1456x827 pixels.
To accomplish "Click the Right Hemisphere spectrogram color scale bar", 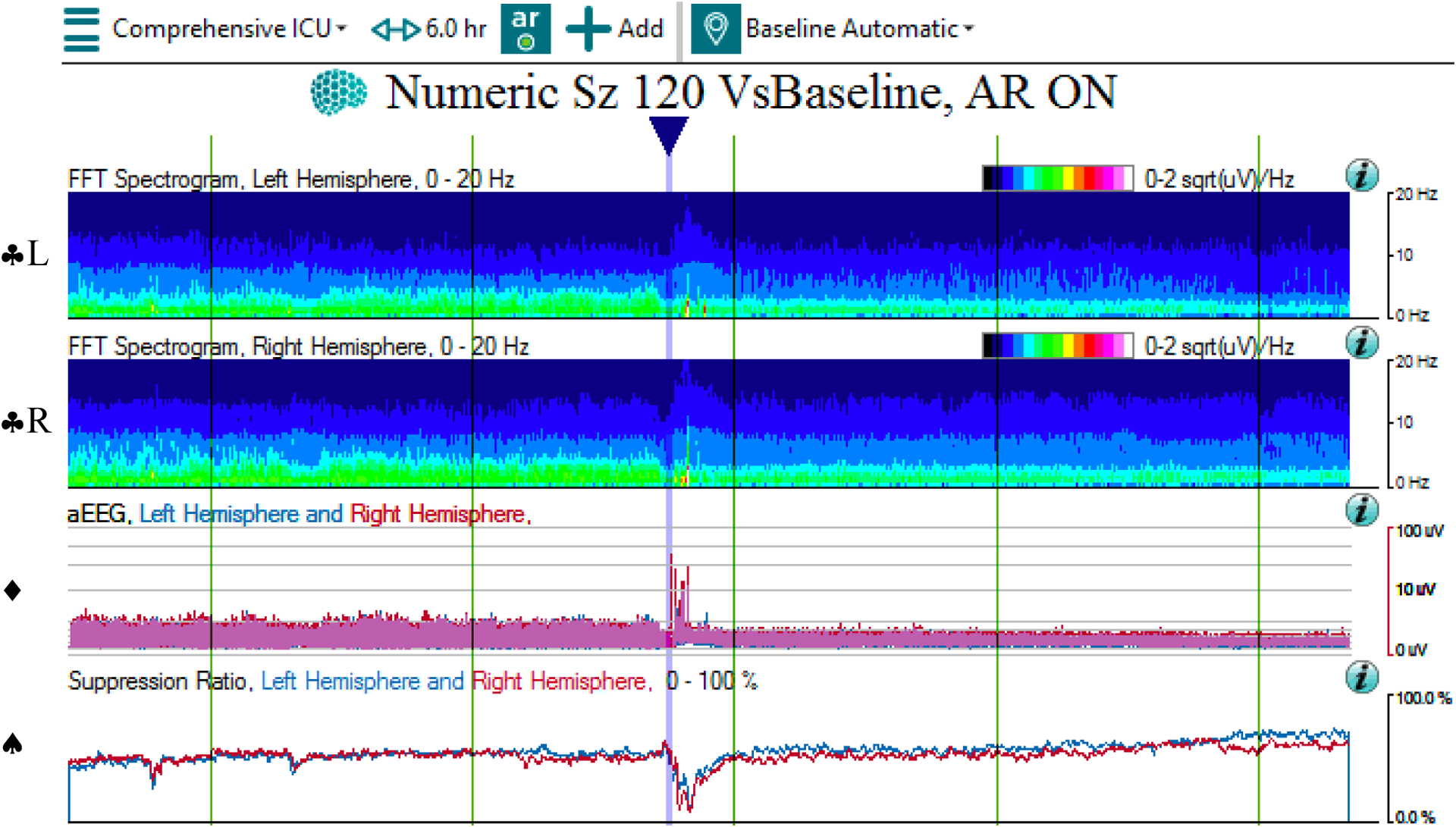I will [1058, 346].
